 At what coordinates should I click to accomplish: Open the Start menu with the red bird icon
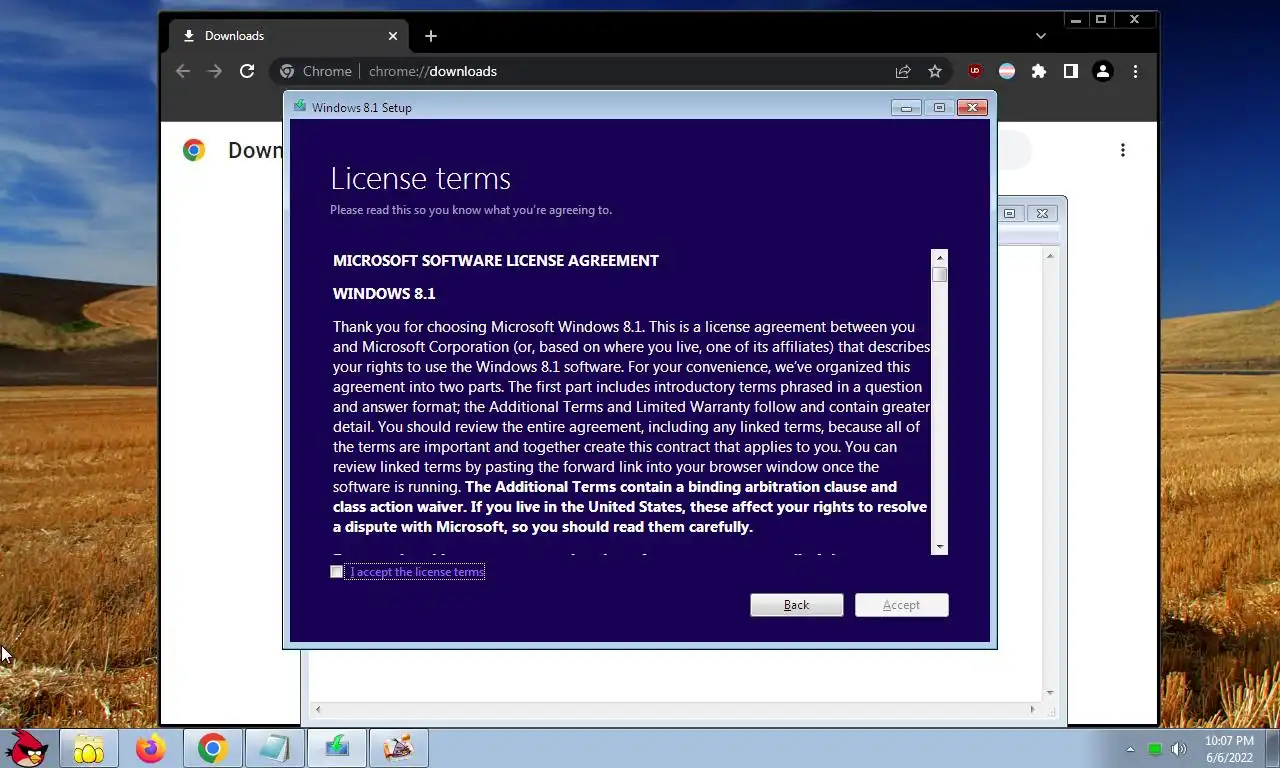(x=27, y=748)
